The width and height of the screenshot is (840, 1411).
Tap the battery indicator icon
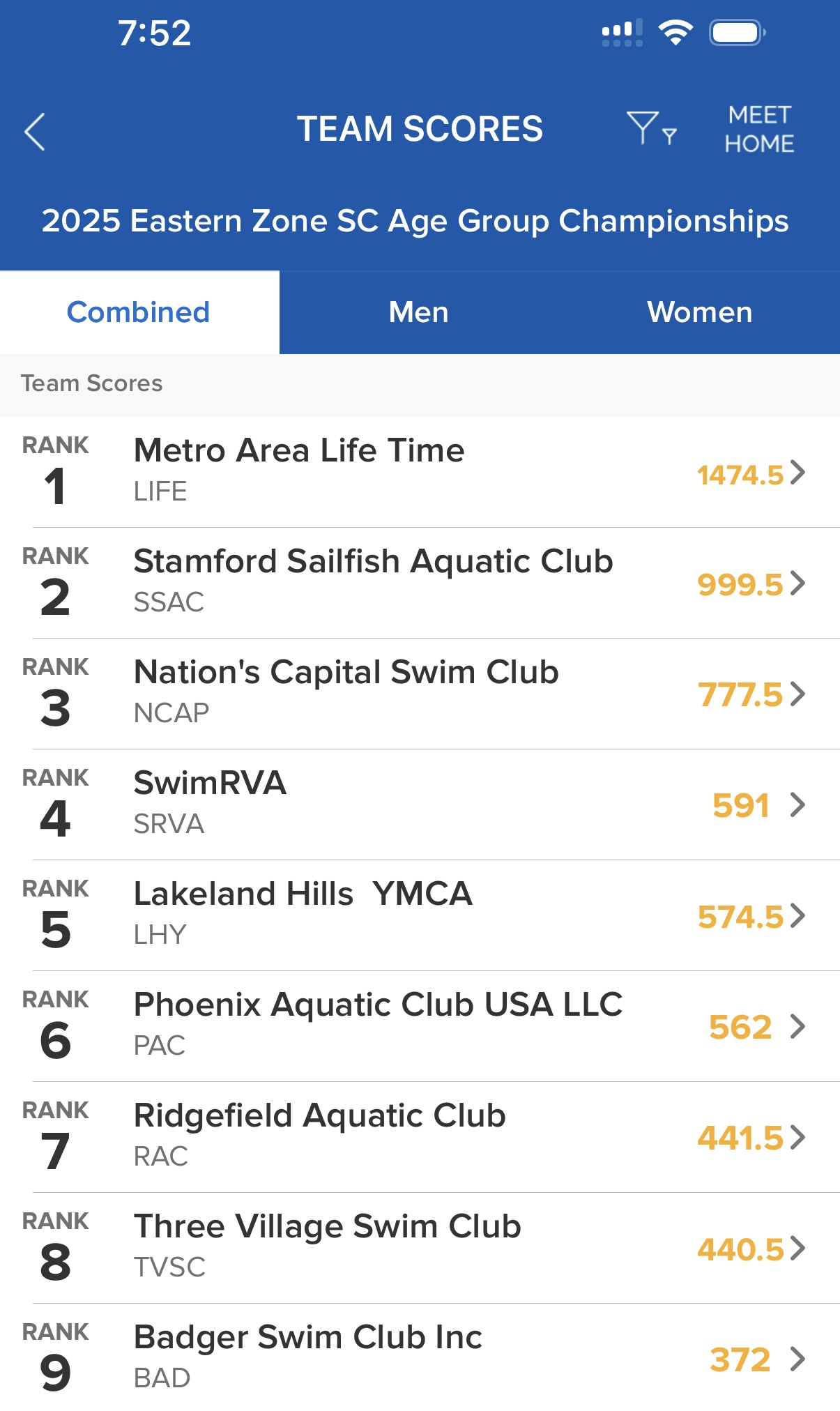click(x=737, y=32)
